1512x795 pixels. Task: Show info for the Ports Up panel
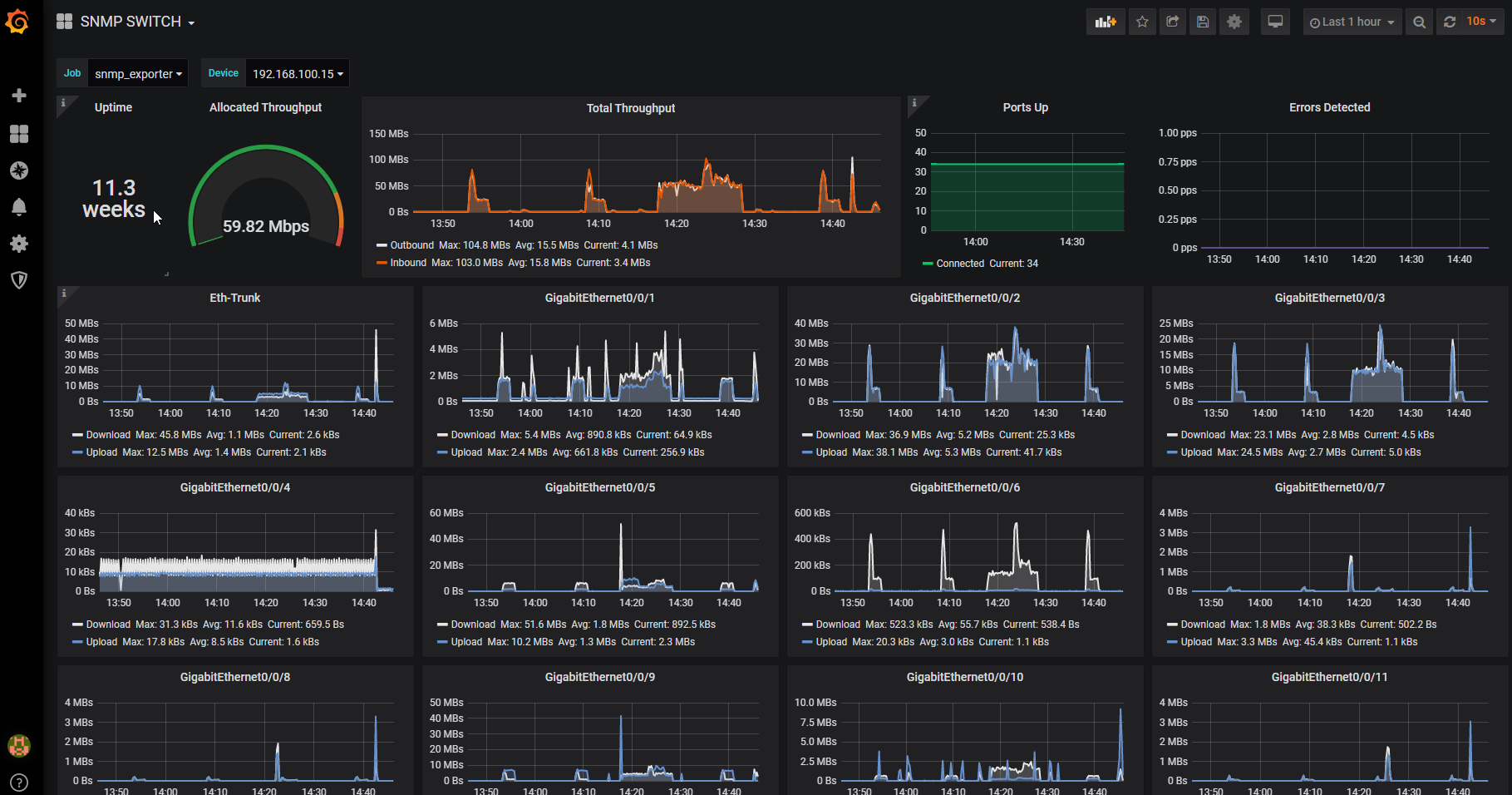914,103
